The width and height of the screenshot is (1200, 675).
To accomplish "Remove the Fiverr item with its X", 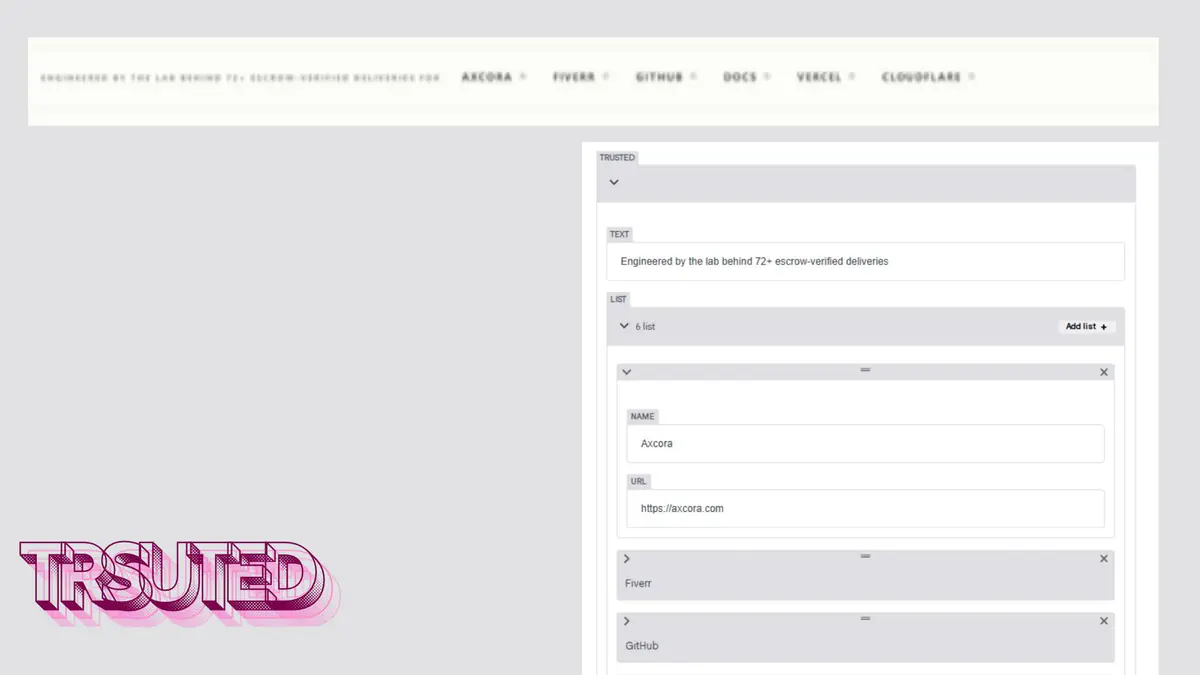I will [x=1104, y=559].
